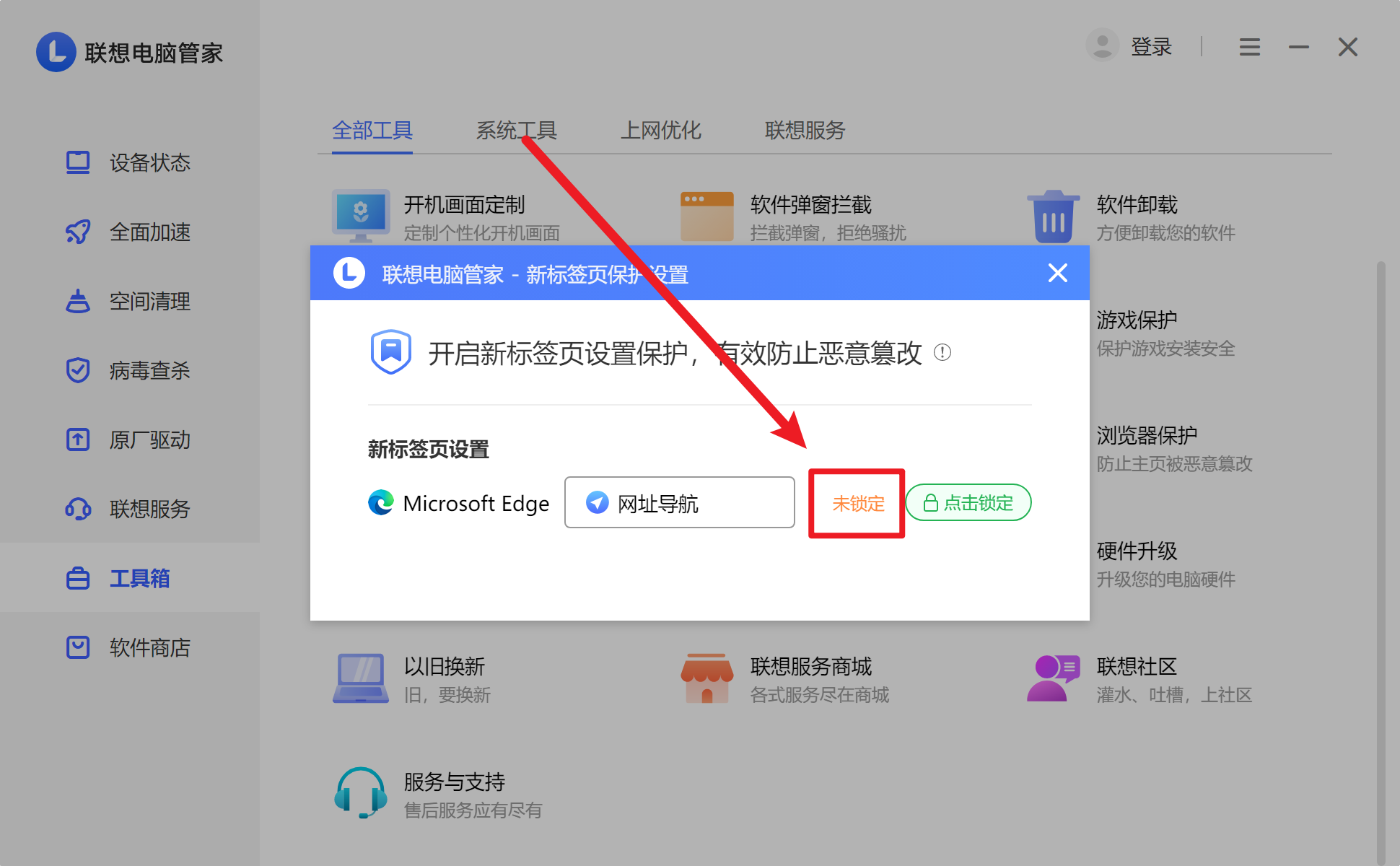Toggle lock with 点击锁定 button

[x=968, y=503]
